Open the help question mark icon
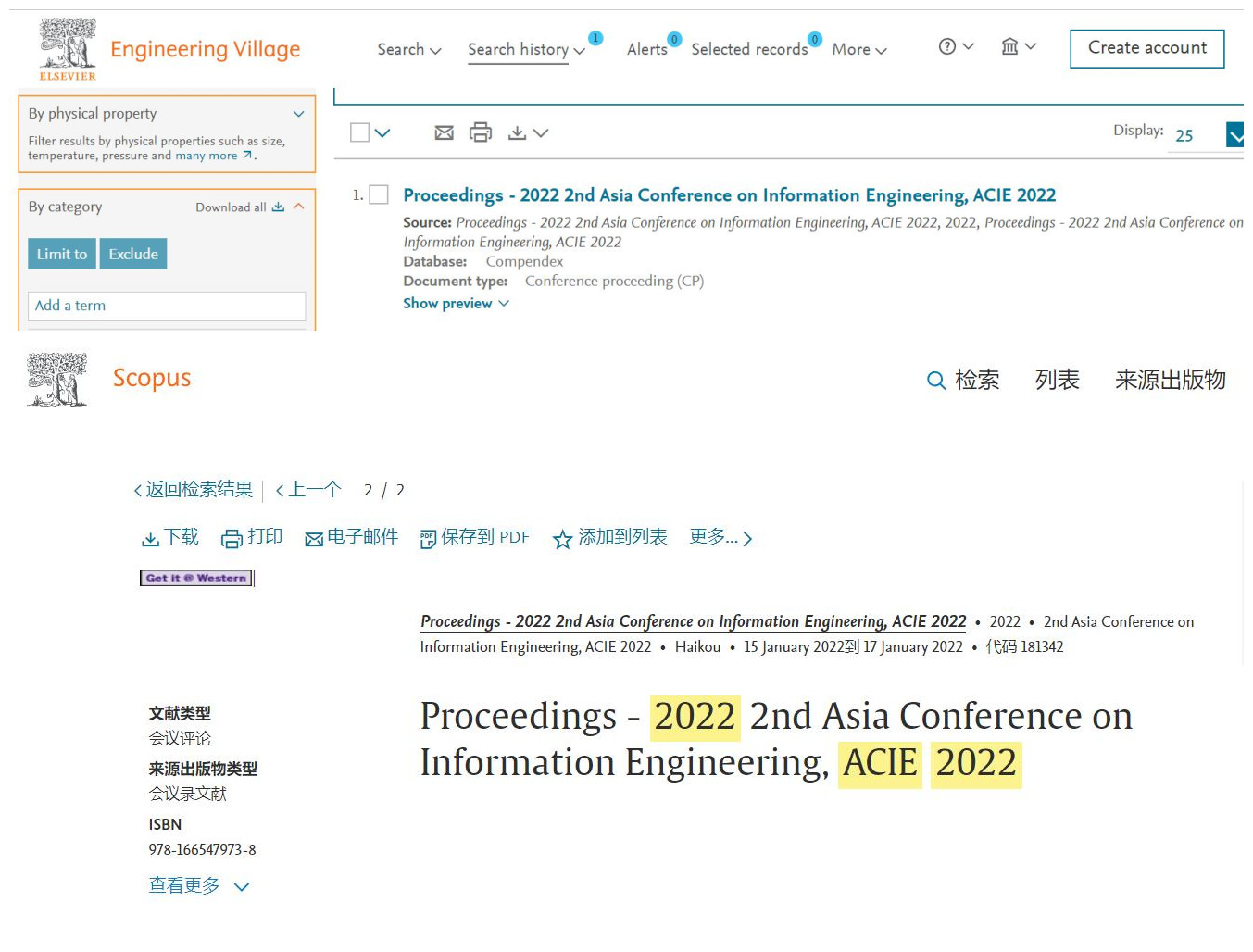Image resolution: width=1253 pixels, height=952 pixels. click(x=946, y=46)
